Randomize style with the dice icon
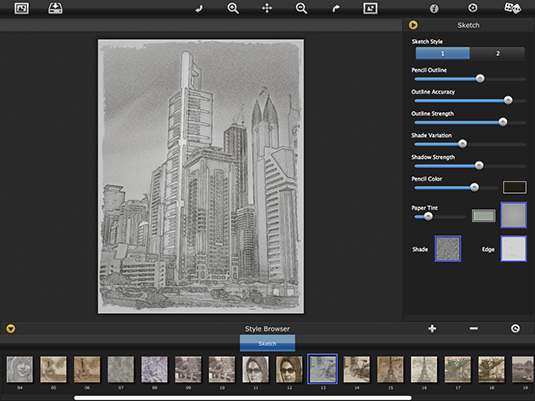 512,8
